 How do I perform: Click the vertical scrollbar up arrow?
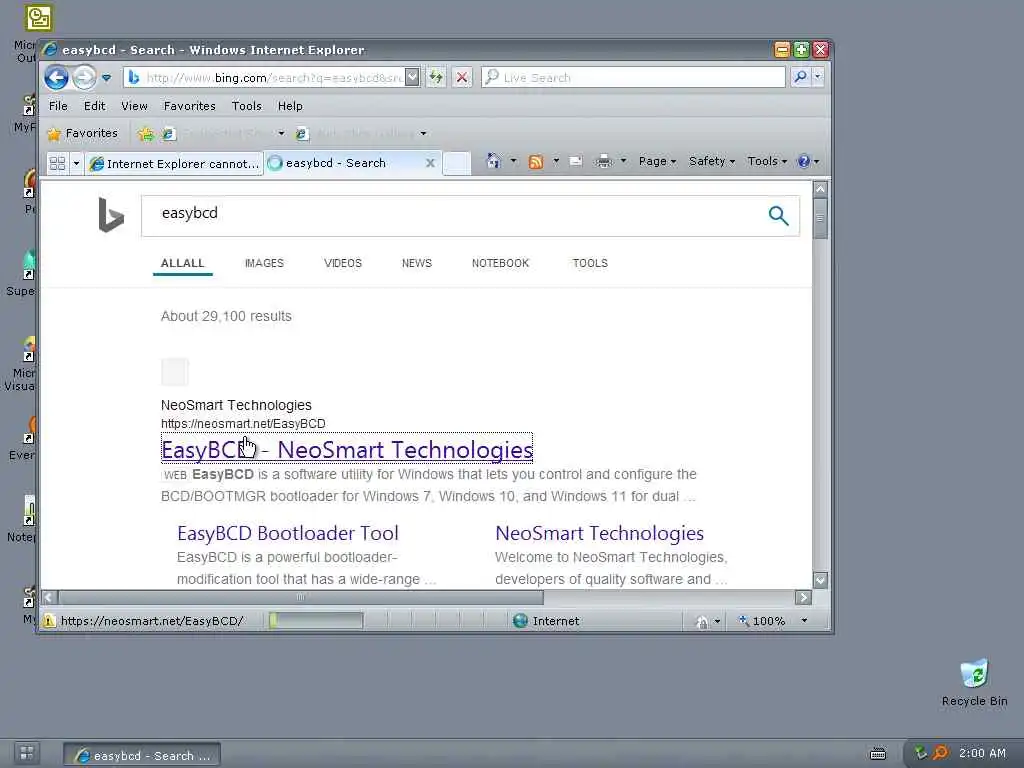coord(820,189)
